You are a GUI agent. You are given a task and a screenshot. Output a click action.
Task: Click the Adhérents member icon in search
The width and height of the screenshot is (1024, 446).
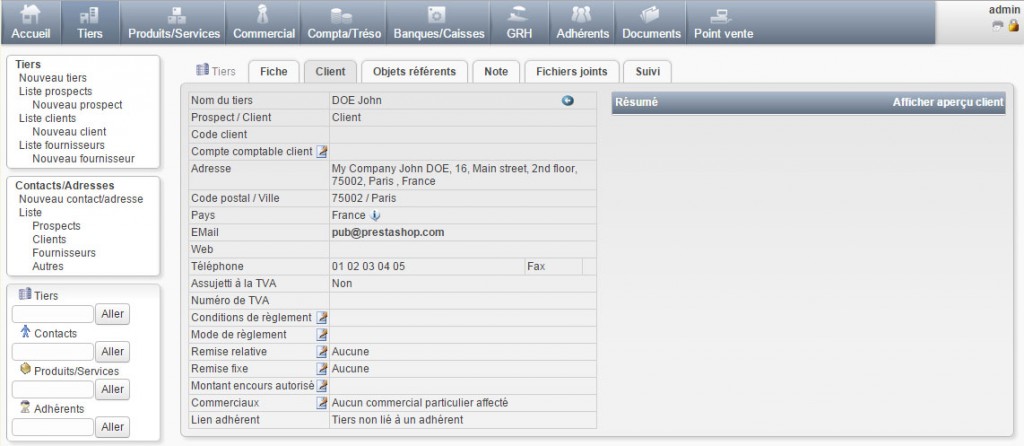[x=25, y=407]
